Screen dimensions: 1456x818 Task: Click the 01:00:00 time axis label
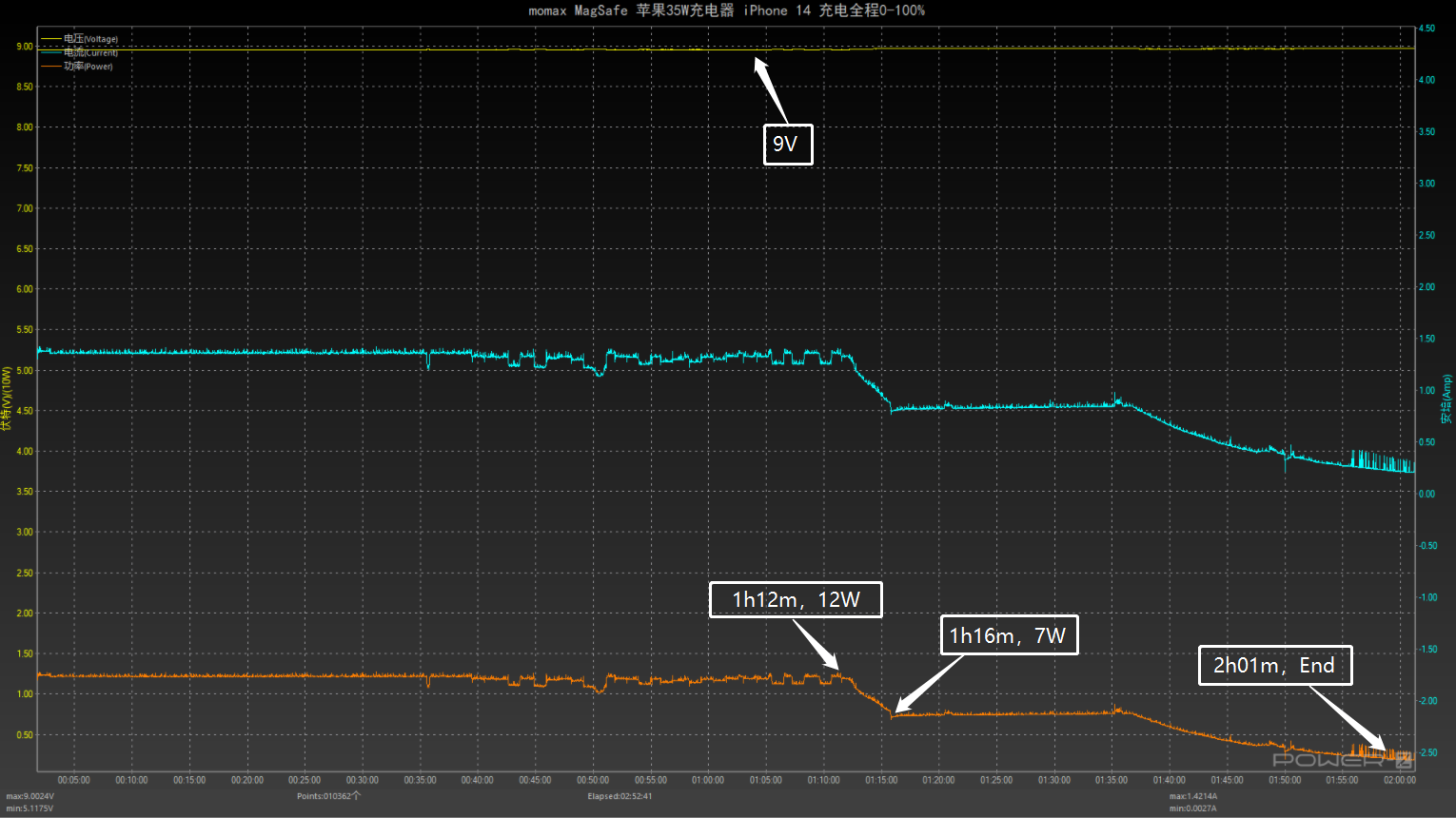(x=708, y=780)
